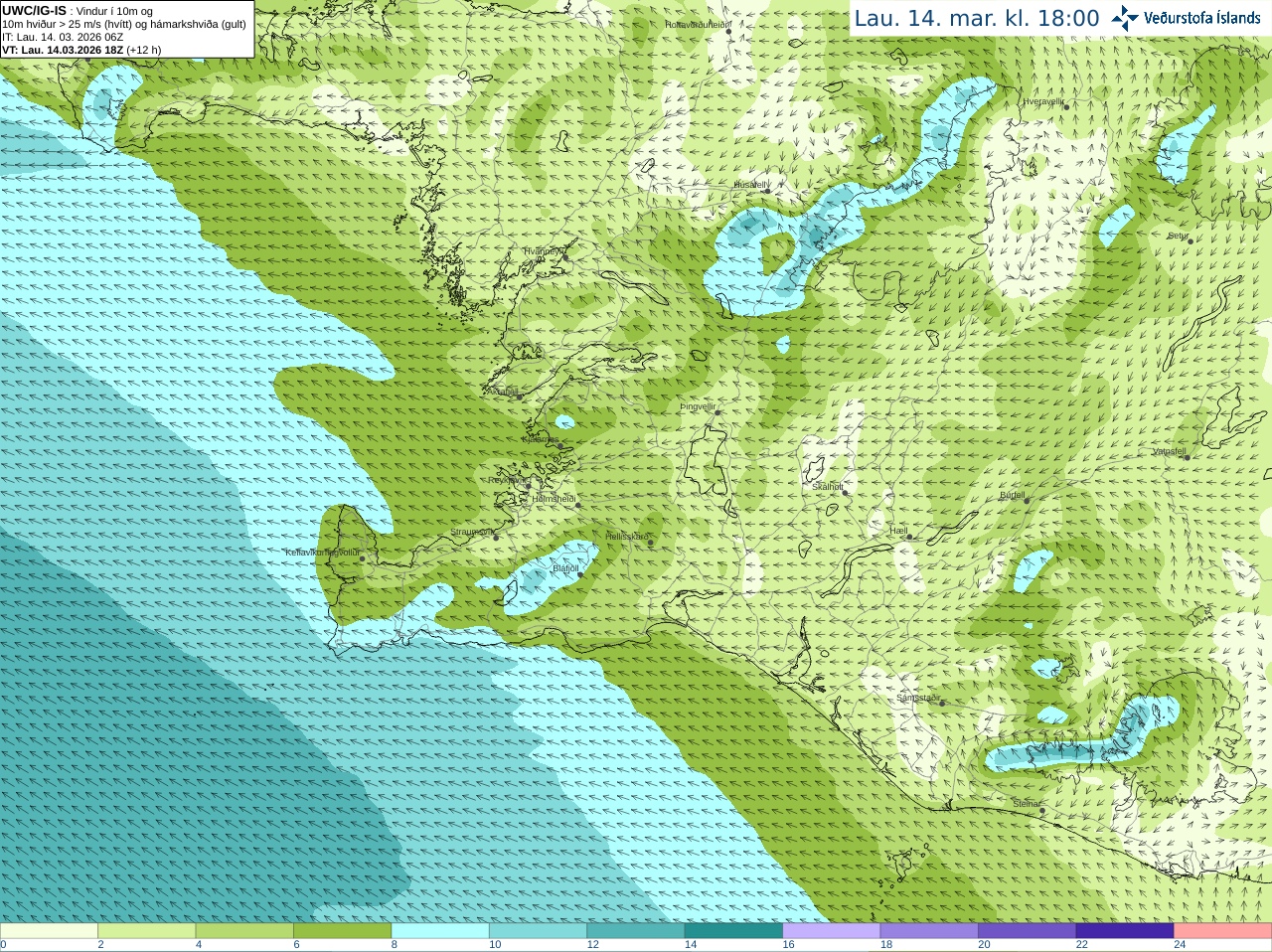Click the Keflavíkurflugvöllur station label
Screen dimensions: 1272x952
[323, 553]
